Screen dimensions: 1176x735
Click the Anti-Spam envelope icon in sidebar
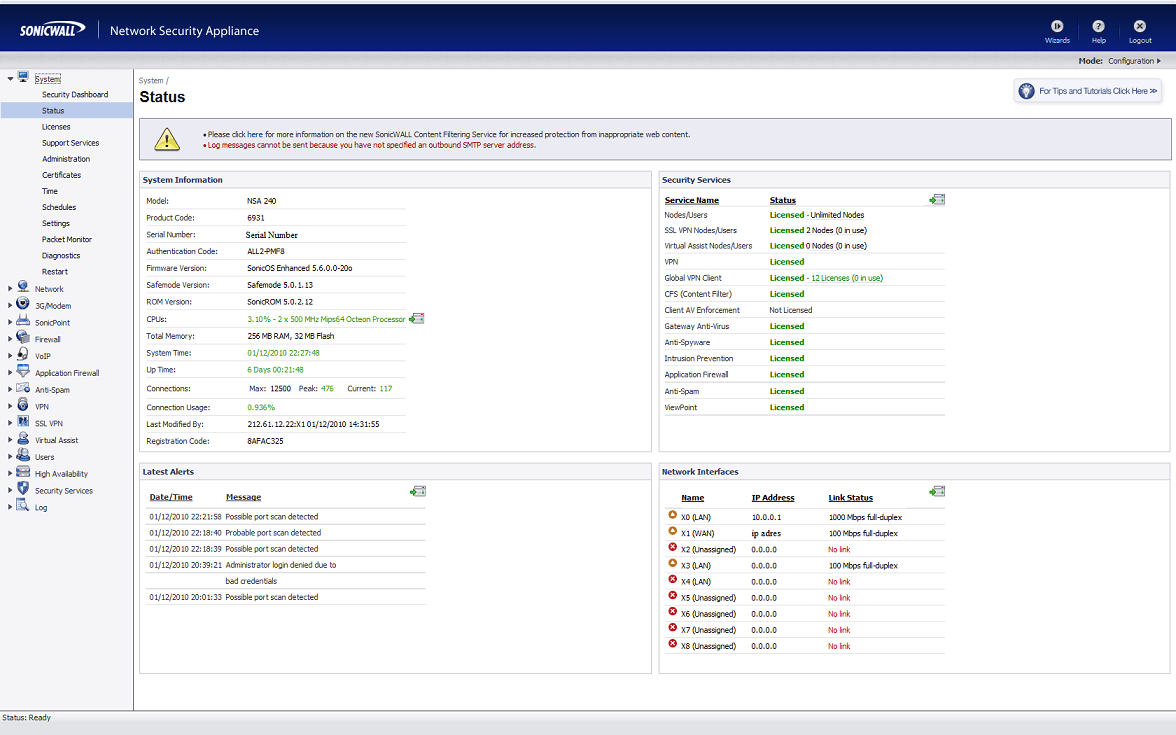pos(23,388)
